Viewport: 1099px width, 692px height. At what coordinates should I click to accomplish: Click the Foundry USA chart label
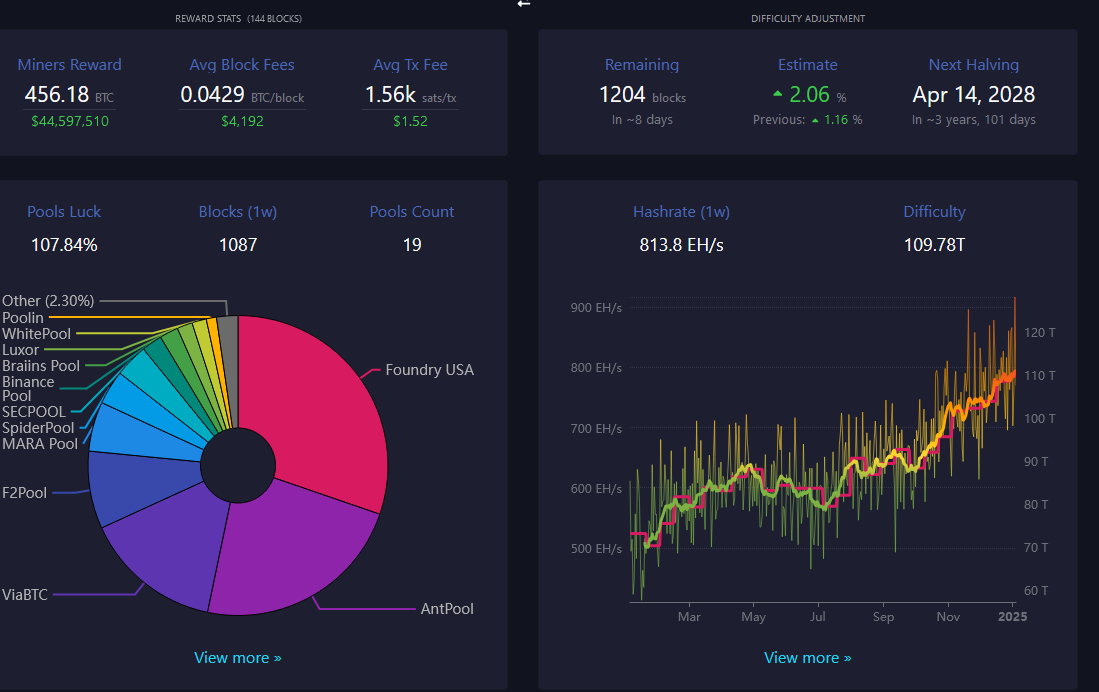(x=429, y=370)
